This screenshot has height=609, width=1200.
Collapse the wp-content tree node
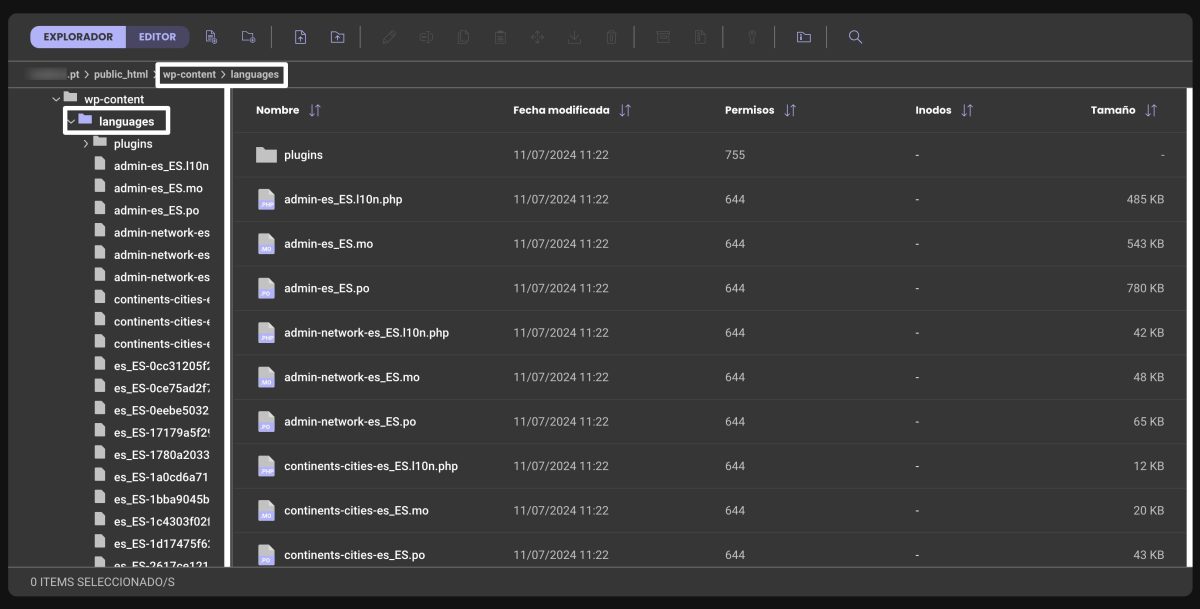tap(56, 99)
